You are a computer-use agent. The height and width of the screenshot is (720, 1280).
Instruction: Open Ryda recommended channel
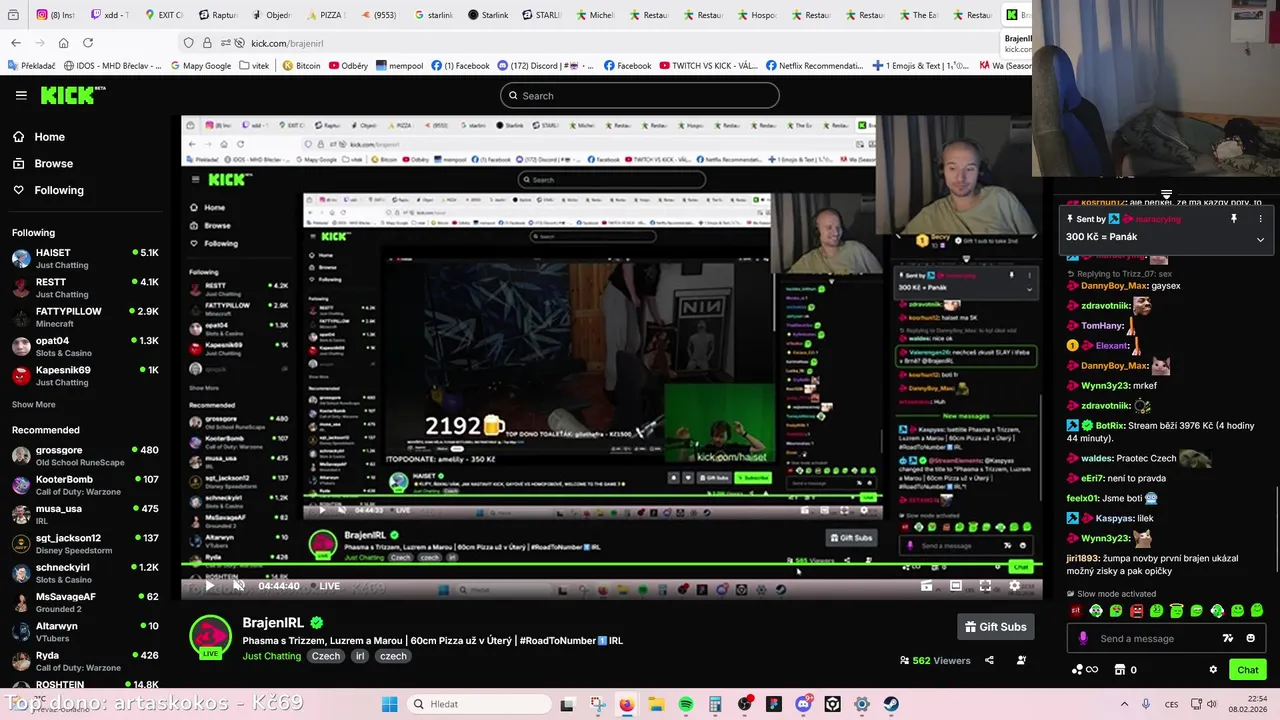pos(85,661)
